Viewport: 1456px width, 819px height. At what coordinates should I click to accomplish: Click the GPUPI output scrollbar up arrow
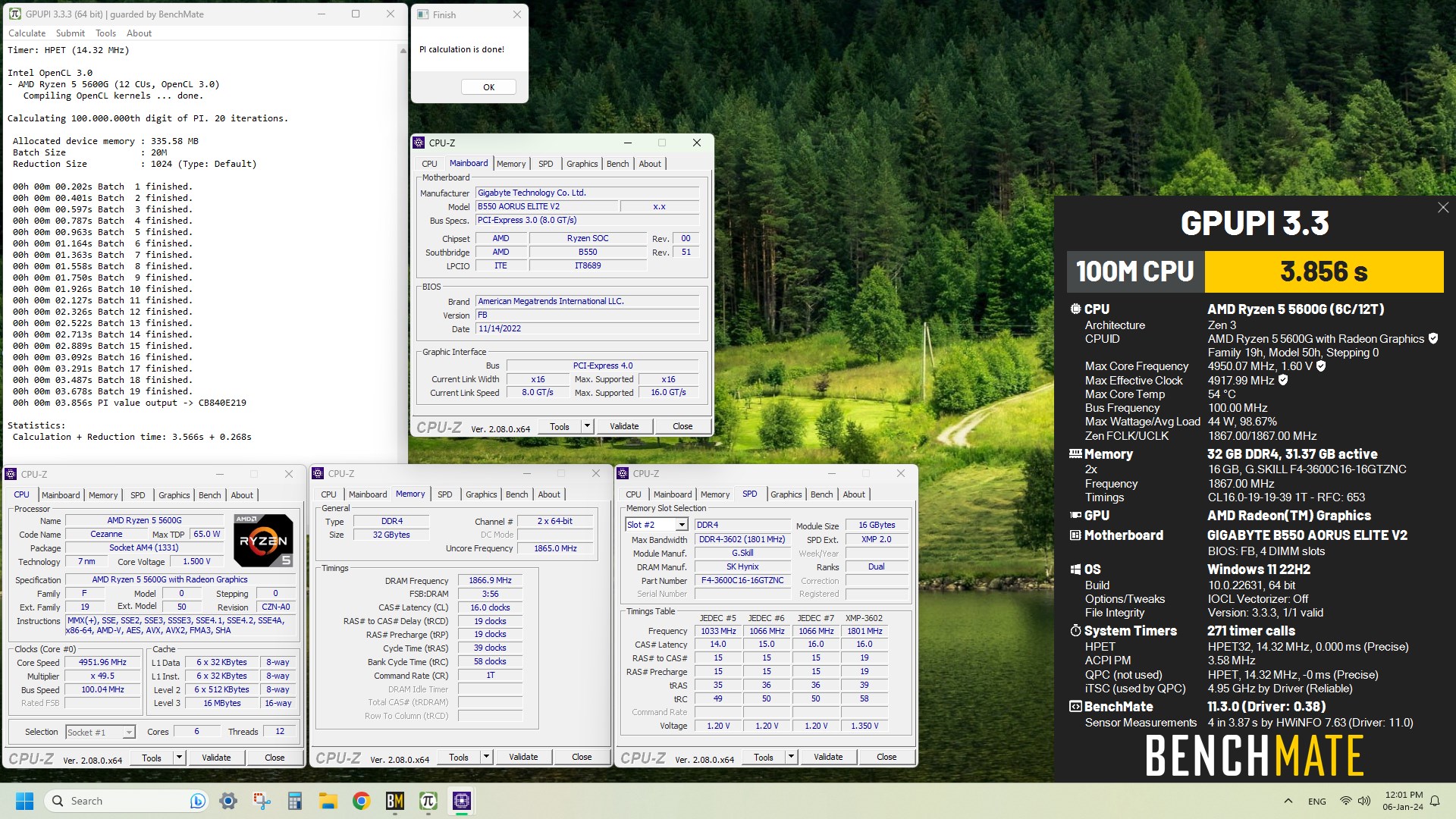click(x=403, y=51)
